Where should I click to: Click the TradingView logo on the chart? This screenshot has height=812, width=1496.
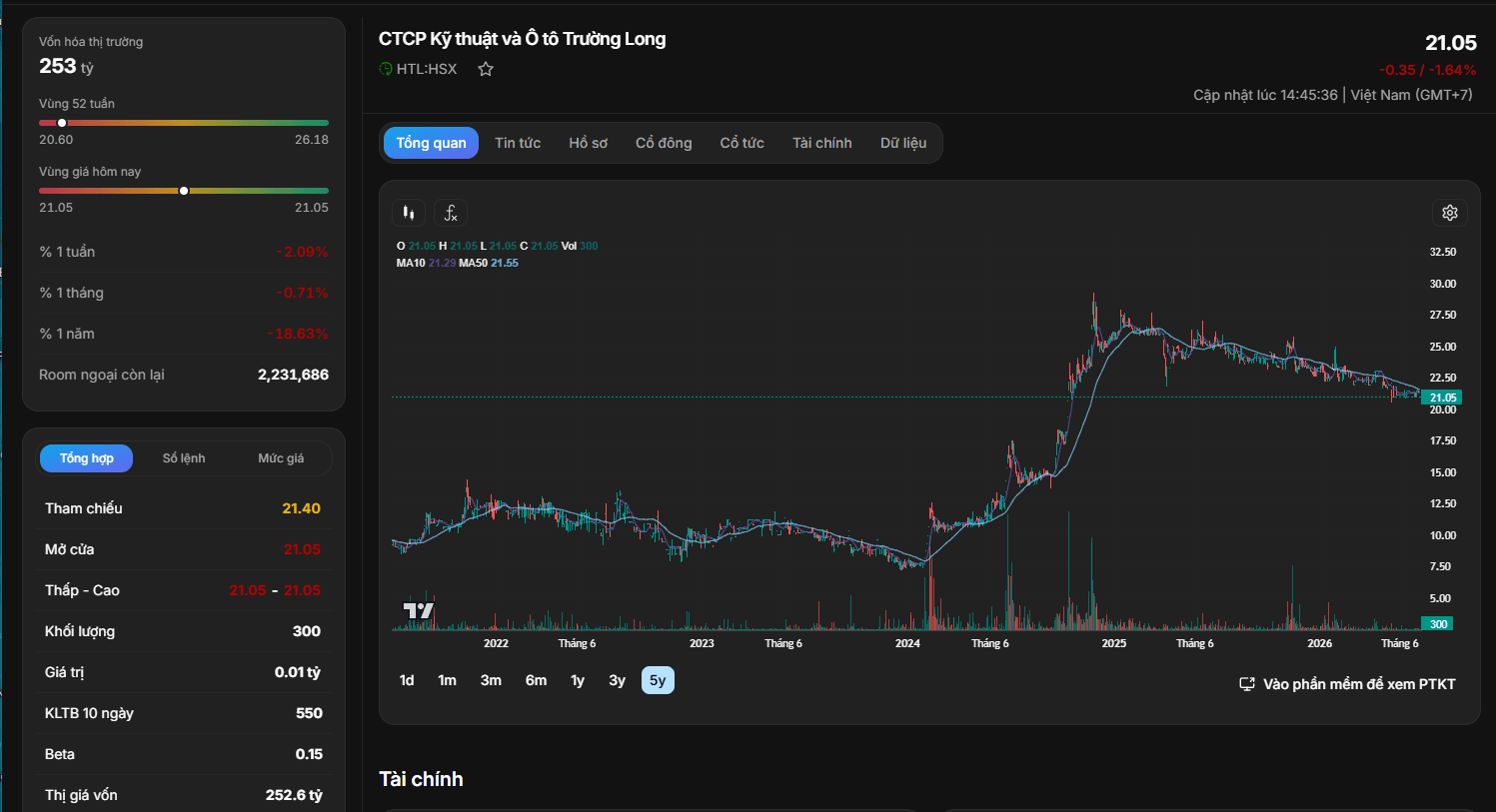[x=418, y=610]
